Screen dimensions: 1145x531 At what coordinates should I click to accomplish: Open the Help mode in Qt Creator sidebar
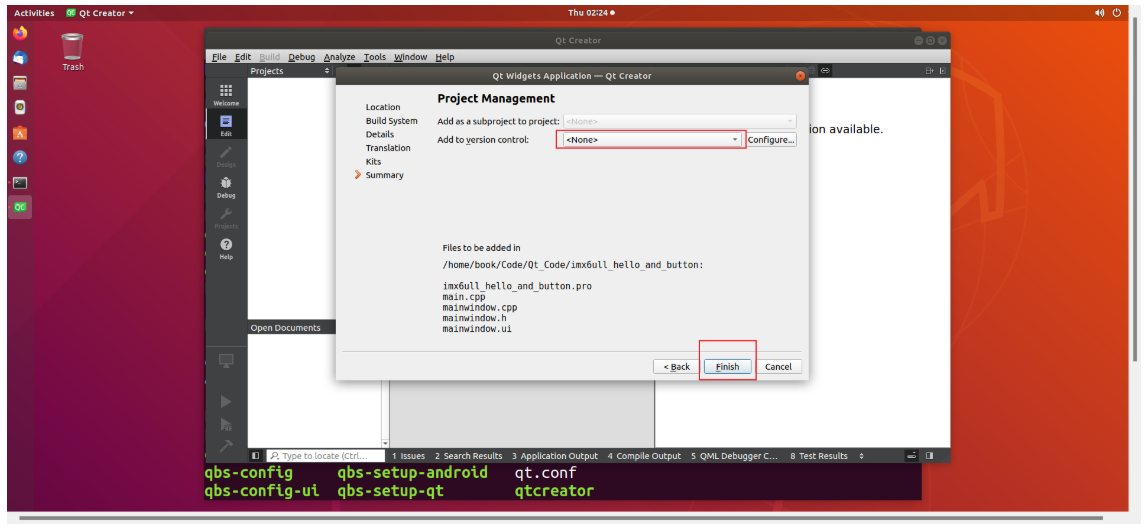[x=226, y=248]
